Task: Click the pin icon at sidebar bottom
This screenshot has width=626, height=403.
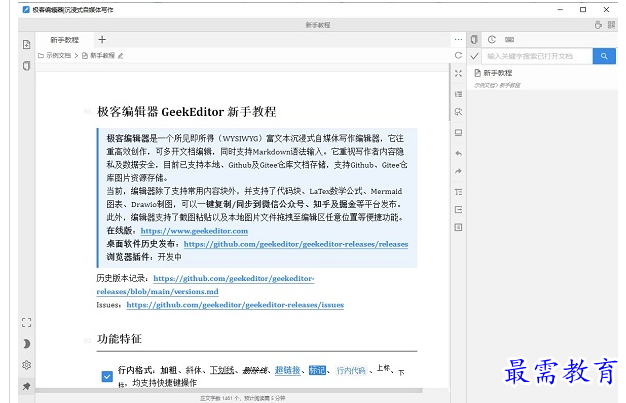Action: pos(26,386)
